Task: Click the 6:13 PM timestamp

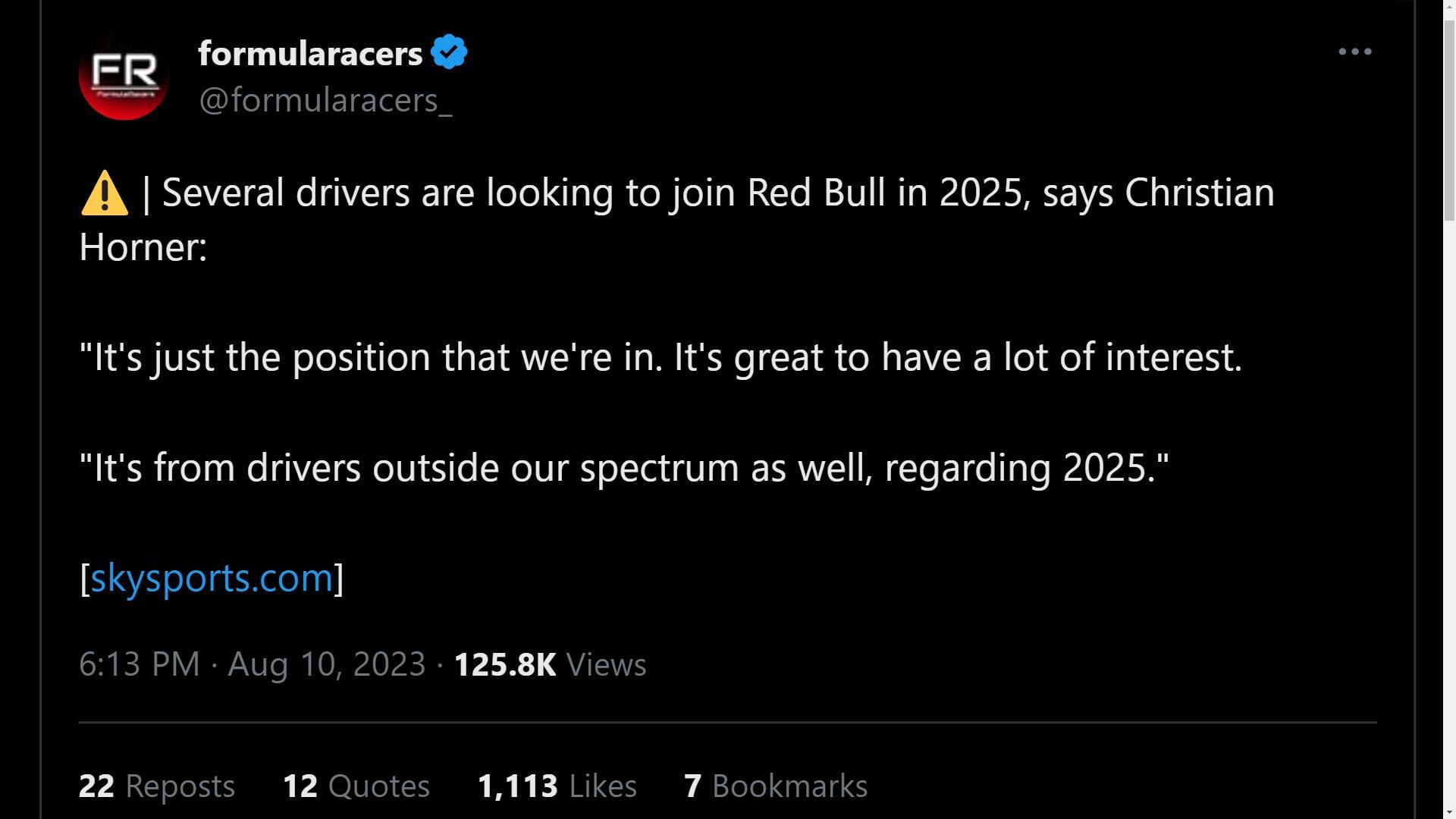Action: tap(140, 664)
